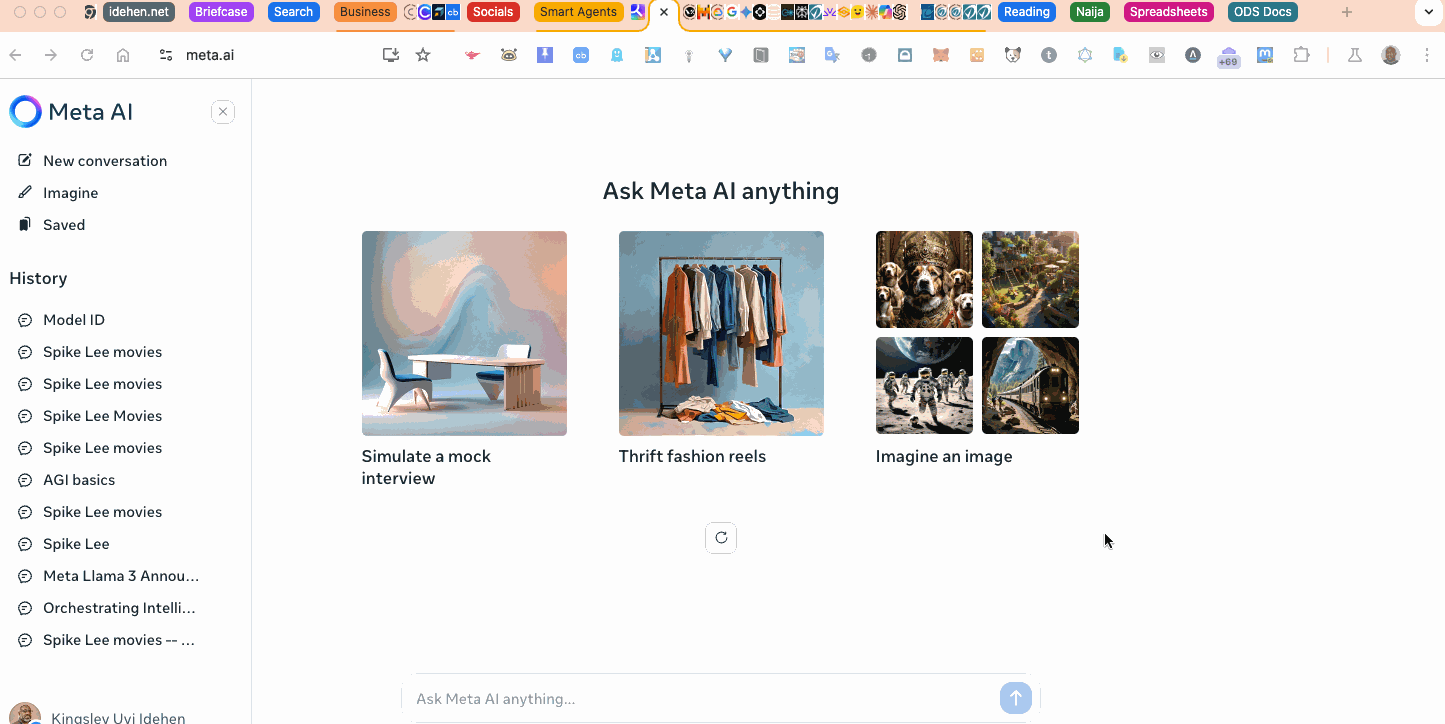Open the tab search dropdown arrow
This screenshot has width=1445, height=724.
pyautogui.click(x=1428, y=12)
